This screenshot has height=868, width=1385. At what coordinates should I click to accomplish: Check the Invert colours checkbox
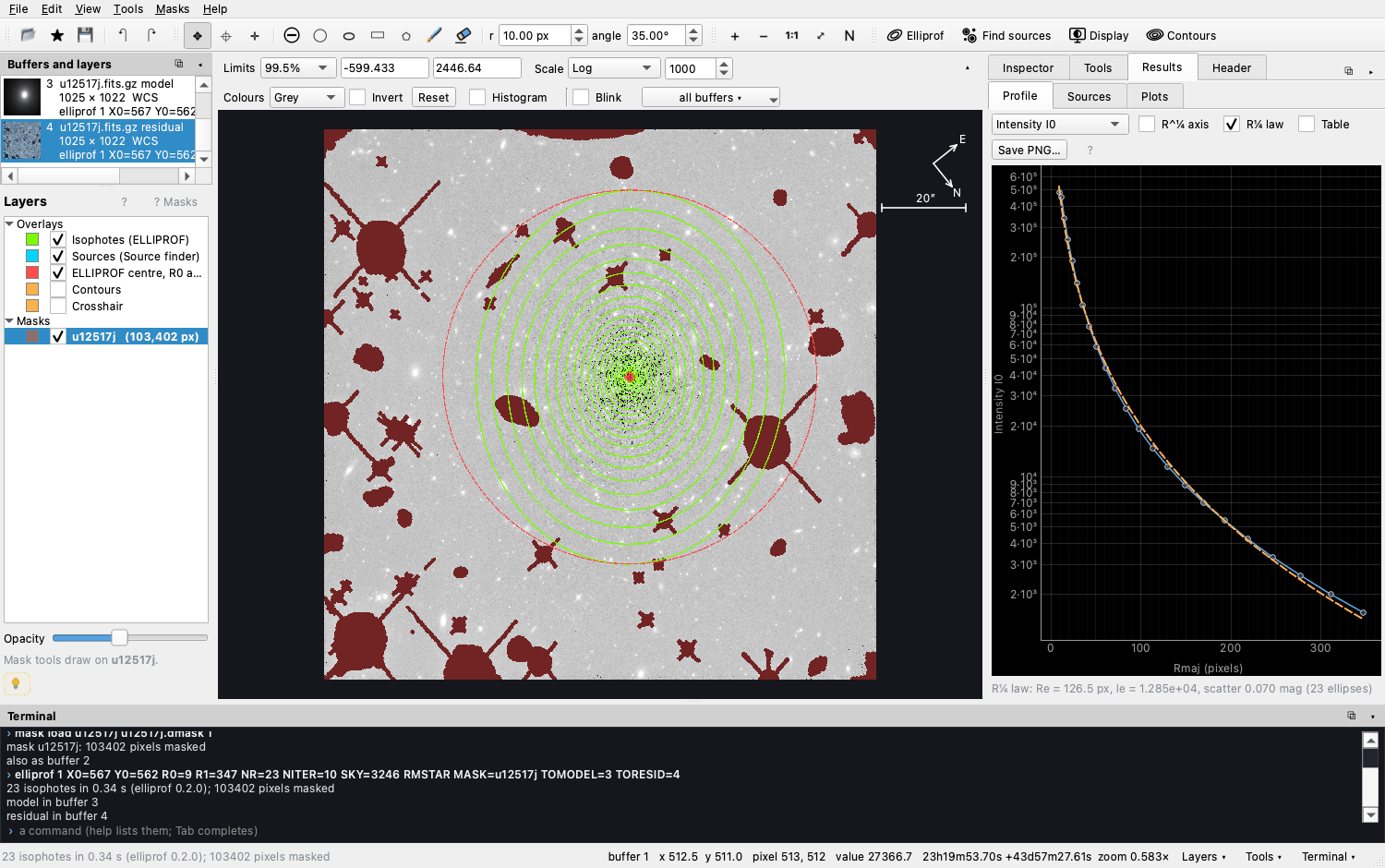tap(357, 97)
